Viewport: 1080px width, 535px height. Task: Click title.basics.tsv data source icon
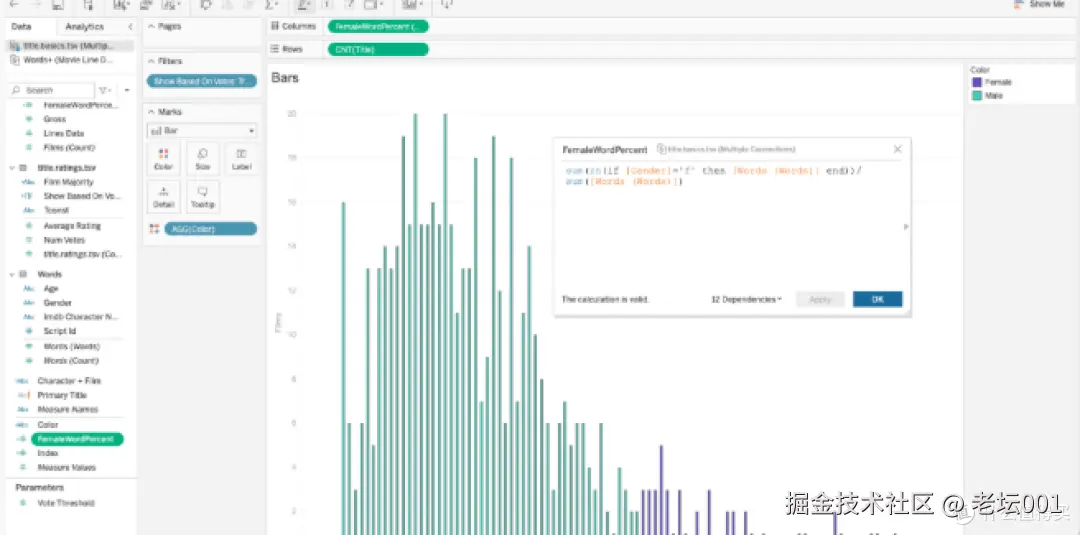[15, 45]
